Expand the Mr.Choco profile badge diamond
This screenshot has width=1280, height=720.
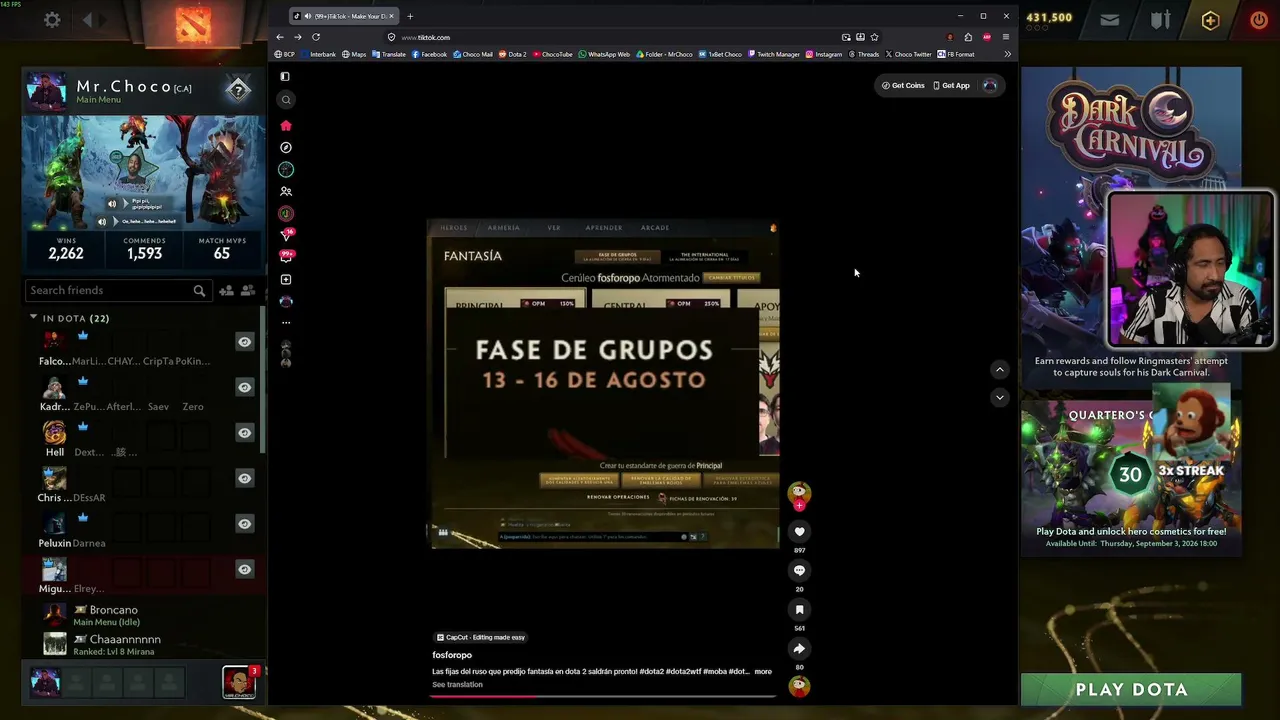pyautogui.click(x=238, y=90)
